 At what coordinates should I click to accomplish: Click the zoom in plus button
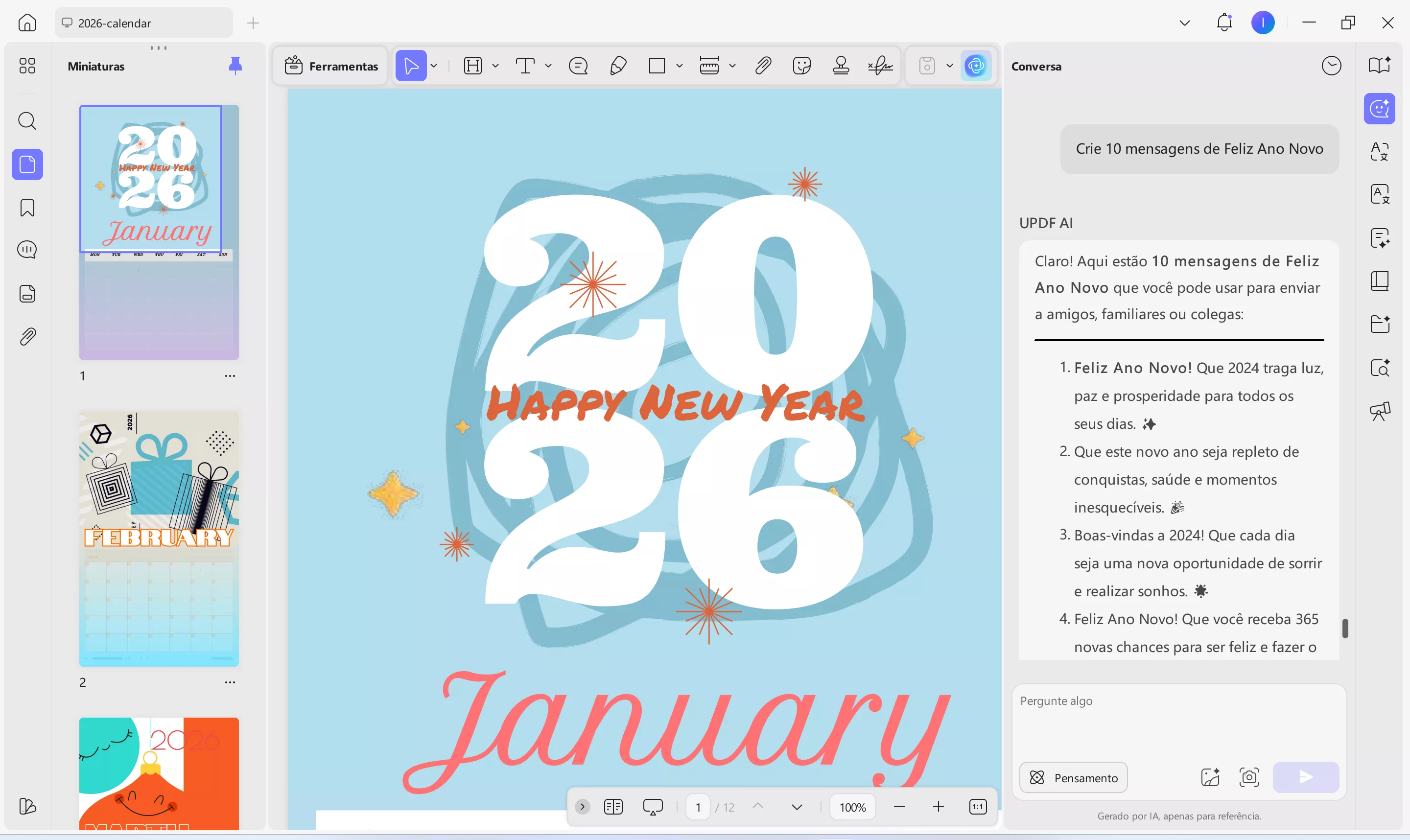tap(938, 807)
